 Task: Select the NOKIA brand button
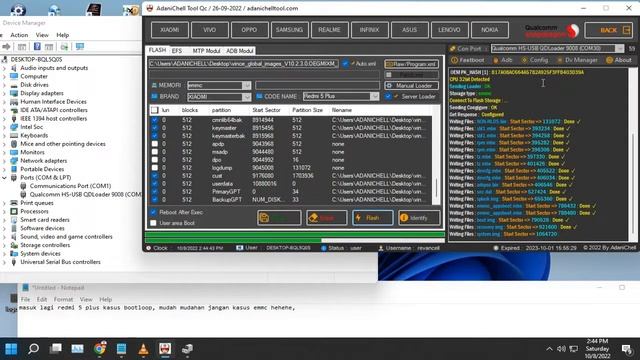(489, 30)
